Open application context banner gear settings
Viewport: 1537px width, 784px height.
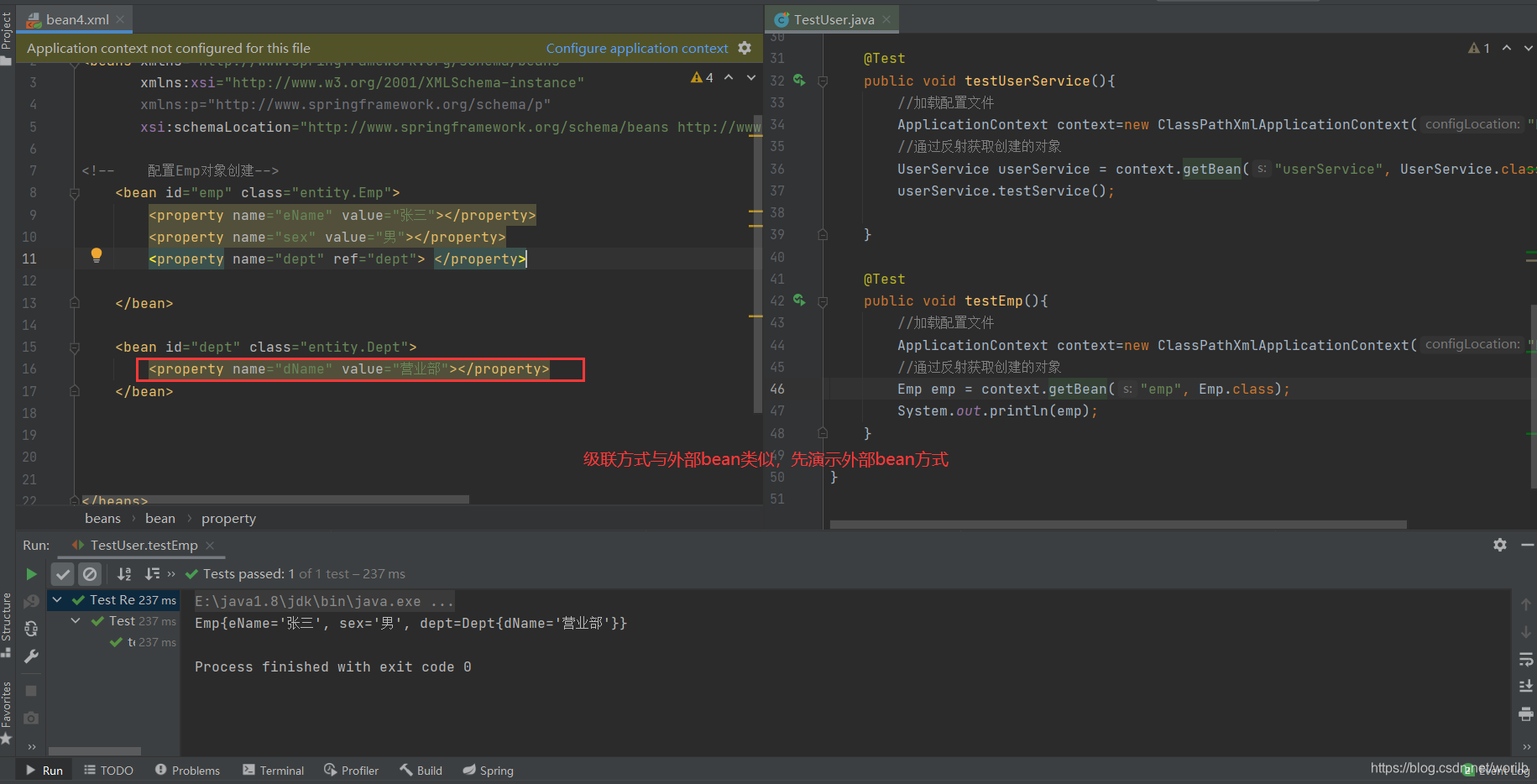point(745,49)
